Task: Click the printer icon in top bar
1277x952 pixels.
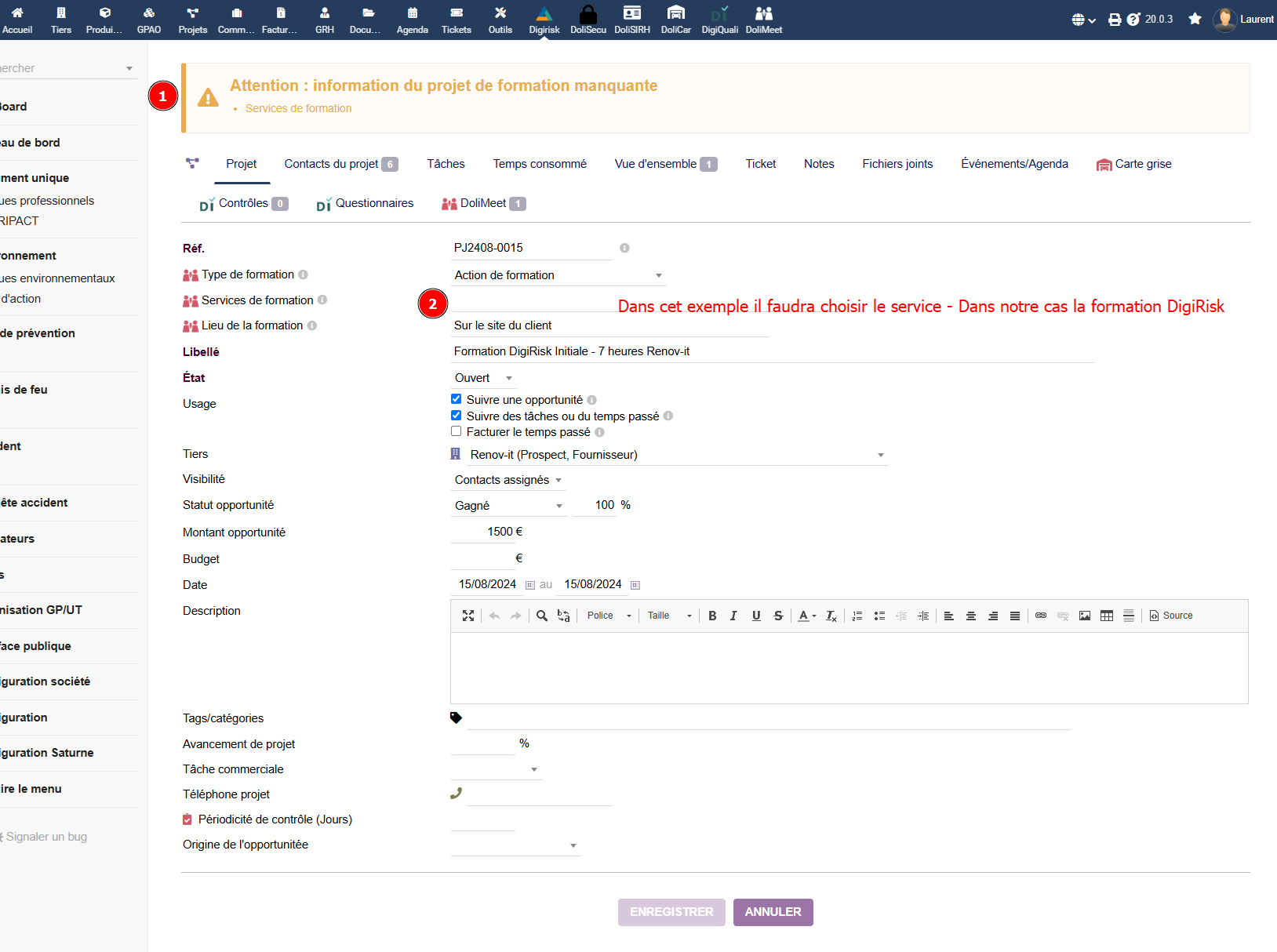Action: [x=1115, y=20]
